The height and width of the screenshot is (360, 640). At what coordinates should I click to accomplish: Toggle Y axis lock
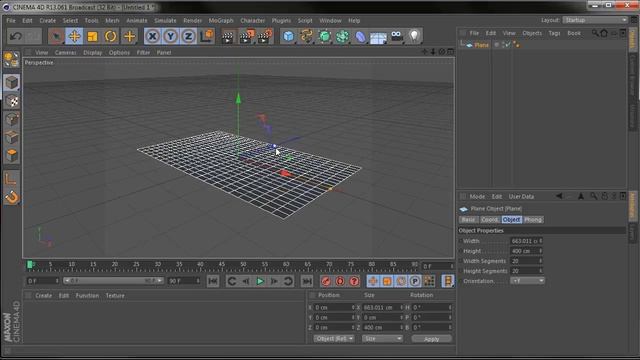[x=170, y=36]
